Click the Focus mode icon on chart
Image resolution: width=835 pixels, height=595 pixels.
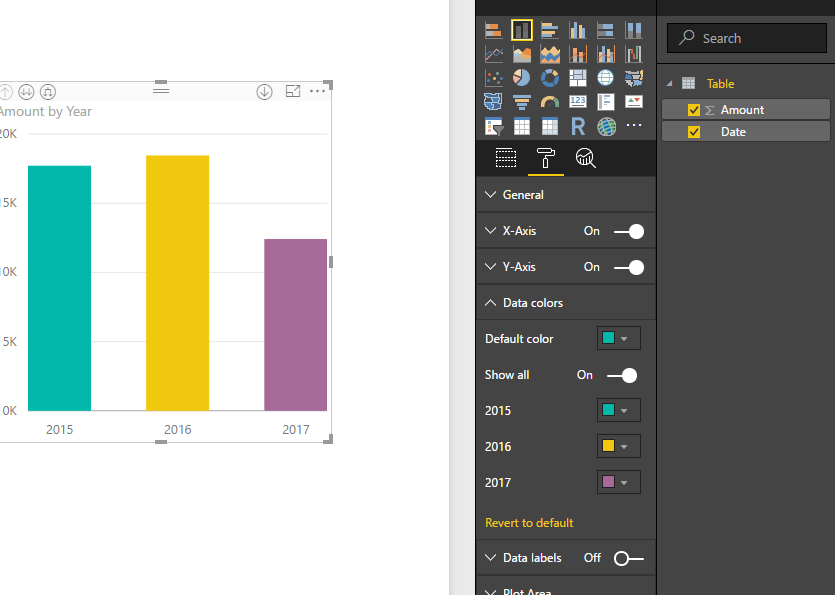[x=293, y=92]
